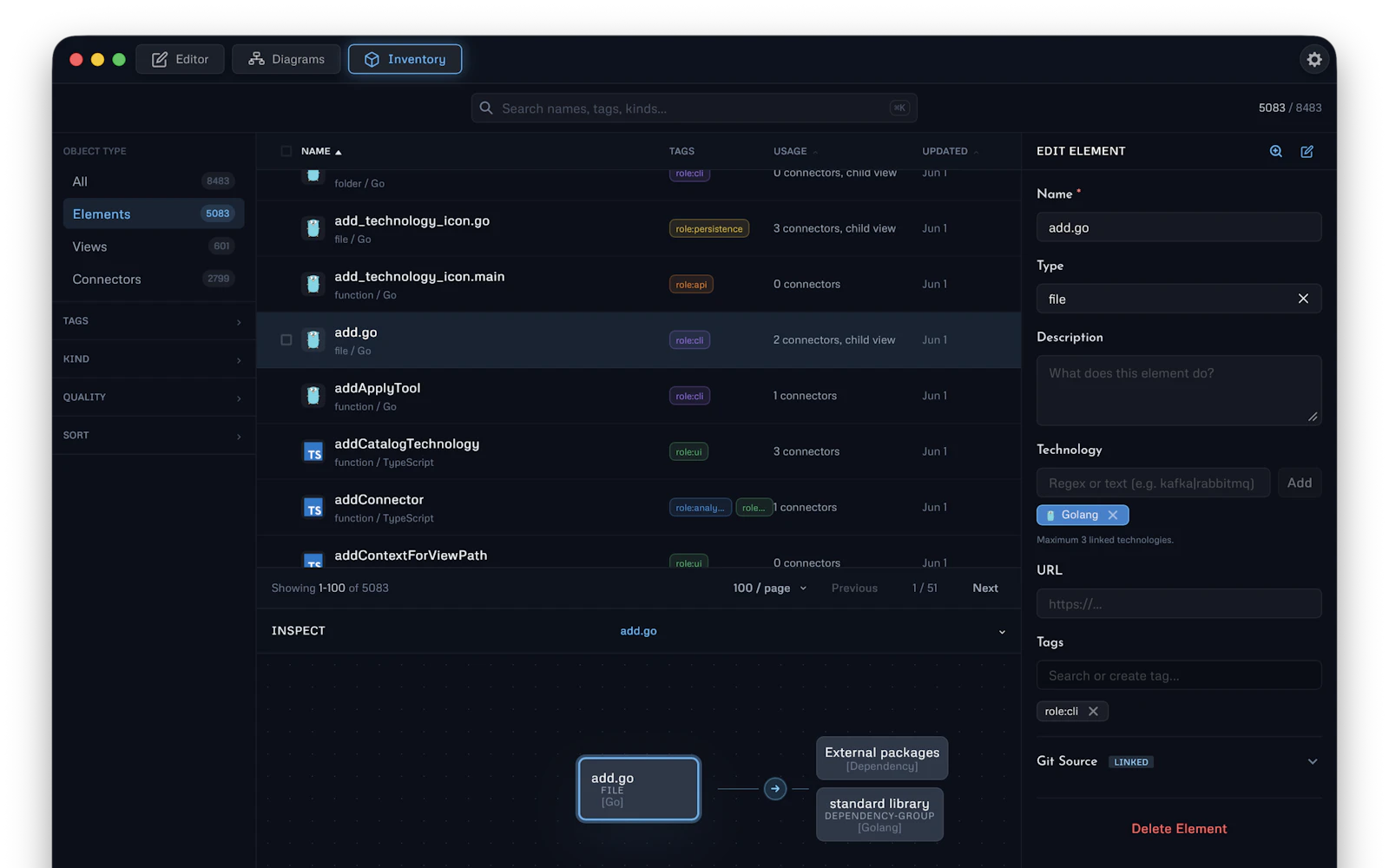Click the NAME column header
This screenshot has height=868, width=1389.
pos(316,151)
